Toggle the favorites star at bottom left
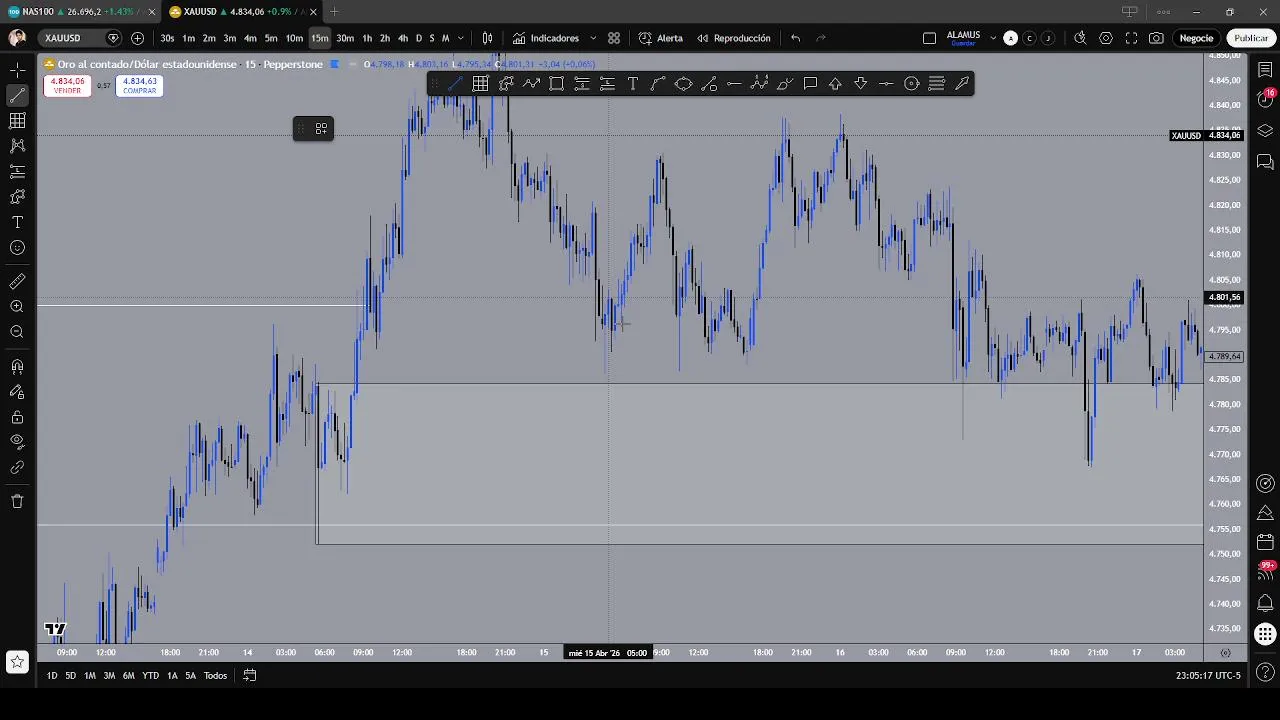 tap(17, 661)
